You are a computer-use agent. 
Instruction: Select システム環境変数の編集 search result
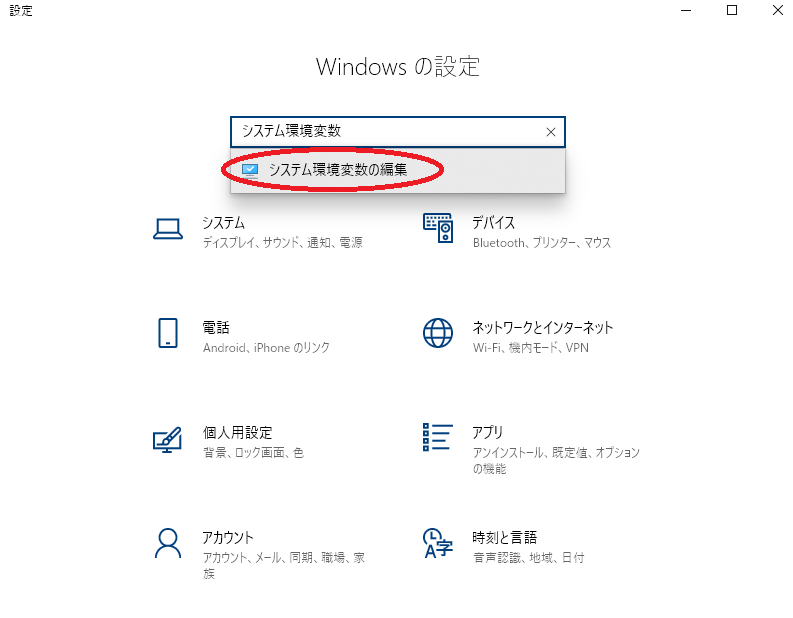398,170
